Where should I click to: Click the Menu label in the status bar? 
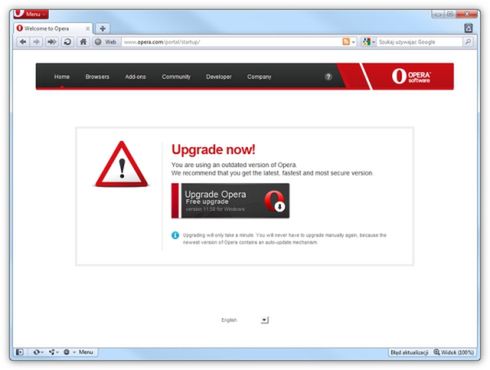tap(86, 352)
